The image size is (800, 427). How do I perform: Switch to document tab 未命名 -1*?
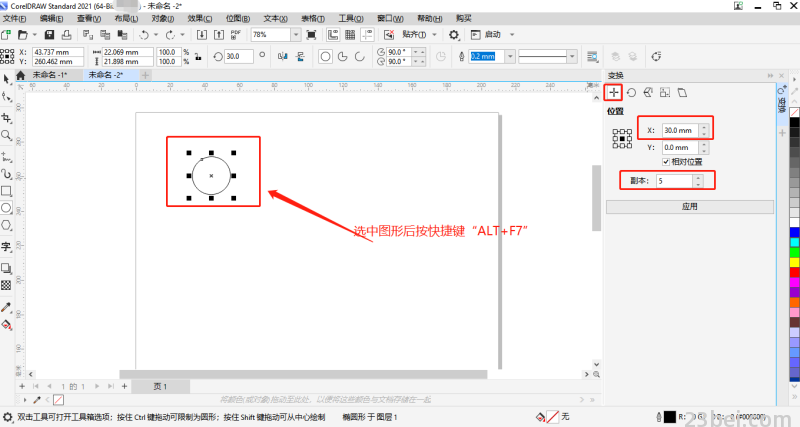pyautogui.click(x=49, y=75)
